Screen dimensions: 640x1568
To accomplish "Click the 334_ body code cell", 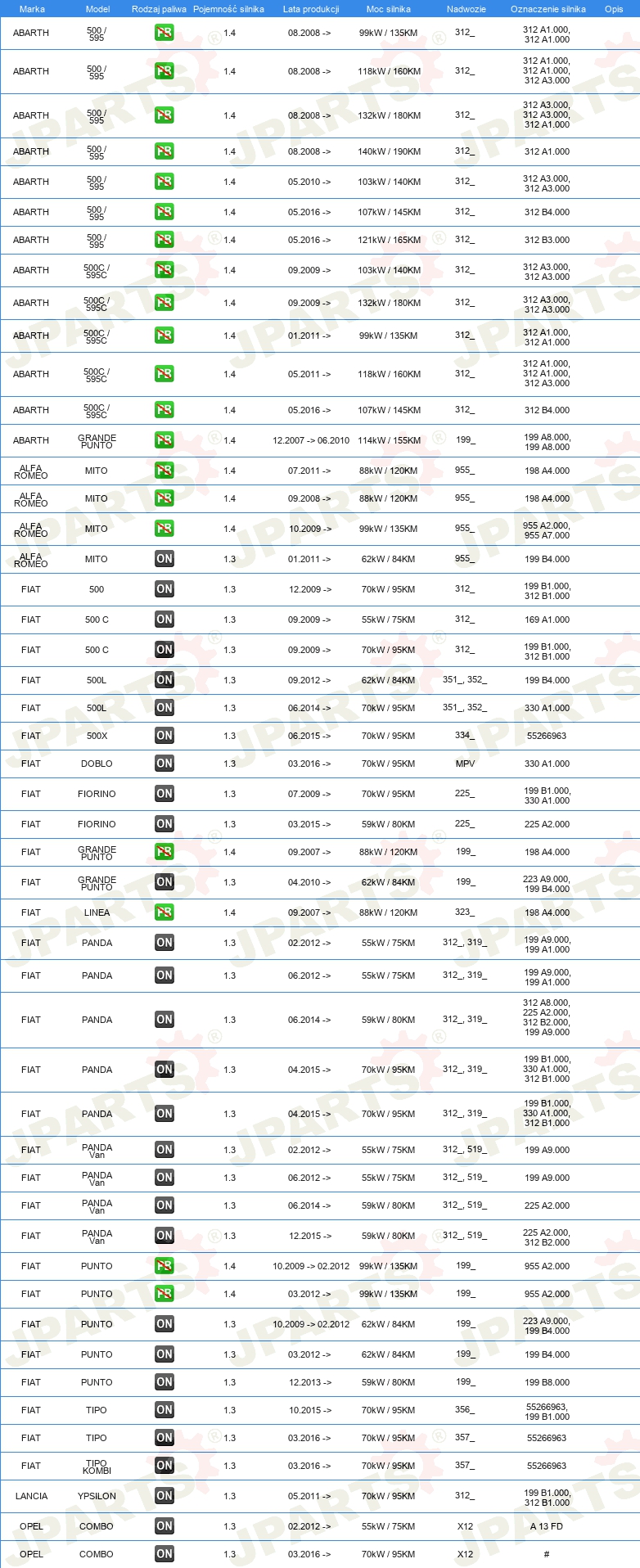I will pyautogui.click(x=465, y=735).
